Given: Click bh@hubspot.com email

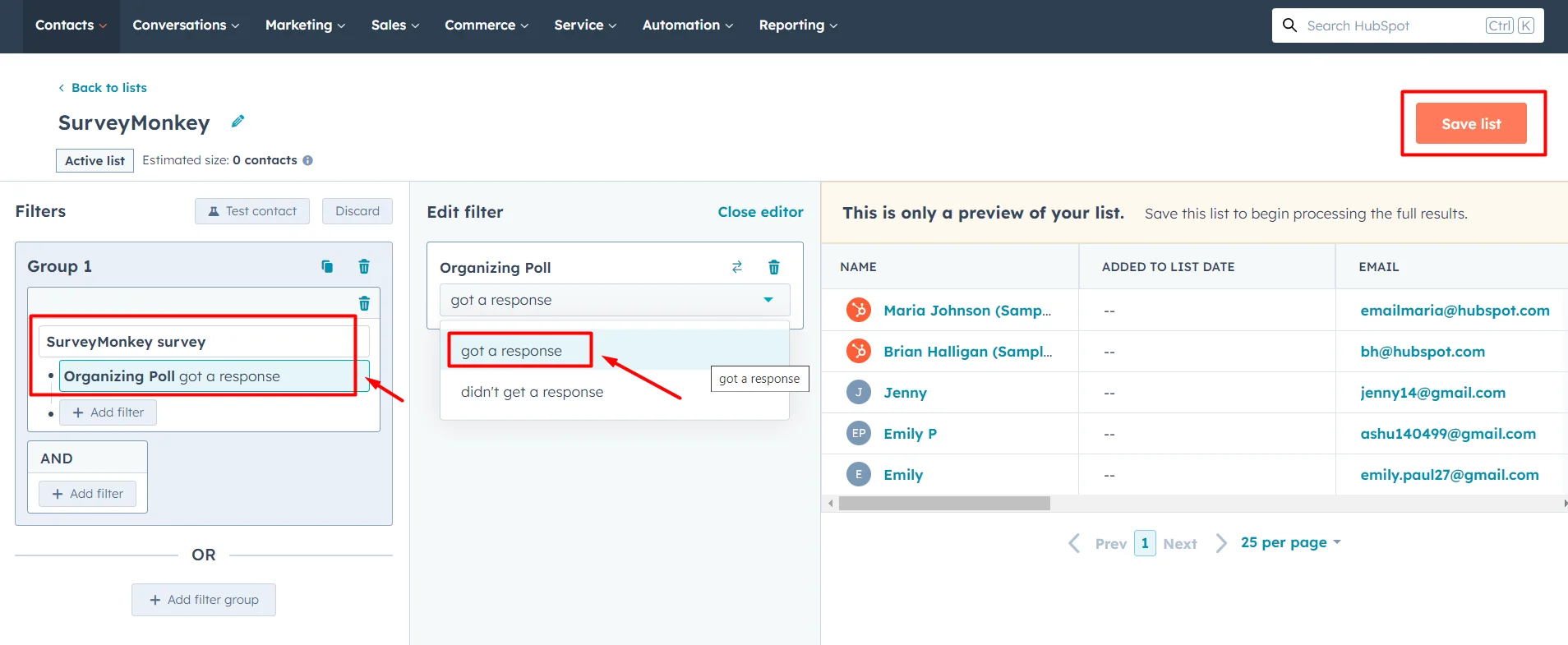Looking at the screenshot, I should [x=1423, y=352].
